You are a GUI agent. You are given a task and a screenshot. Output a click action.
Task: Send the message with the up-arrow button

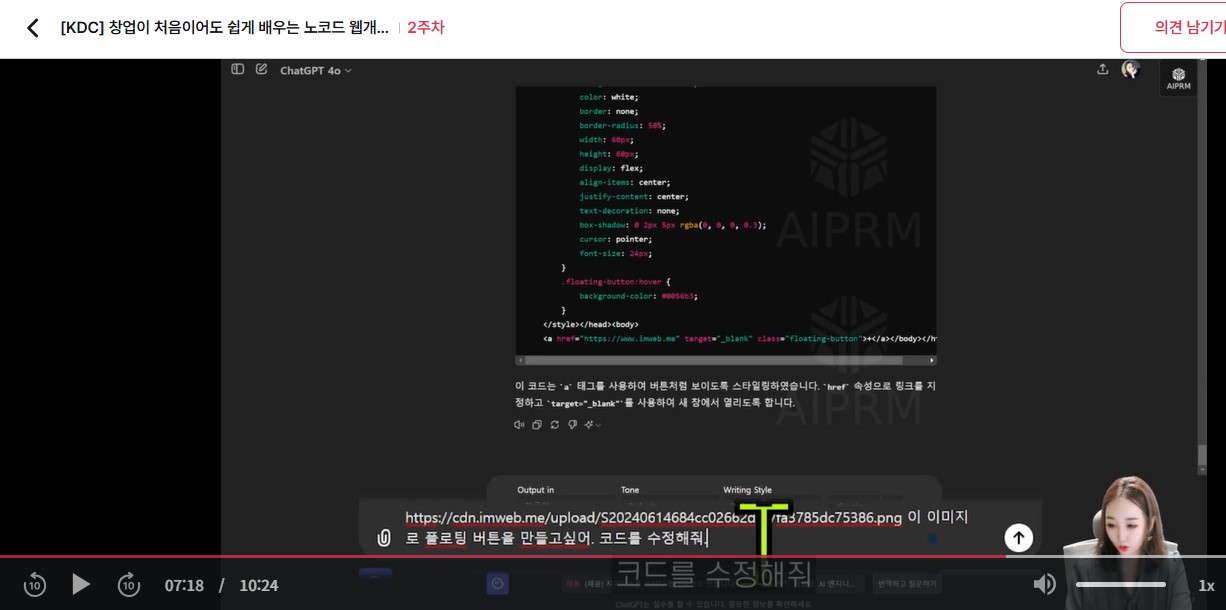[x=1018, y=538]
